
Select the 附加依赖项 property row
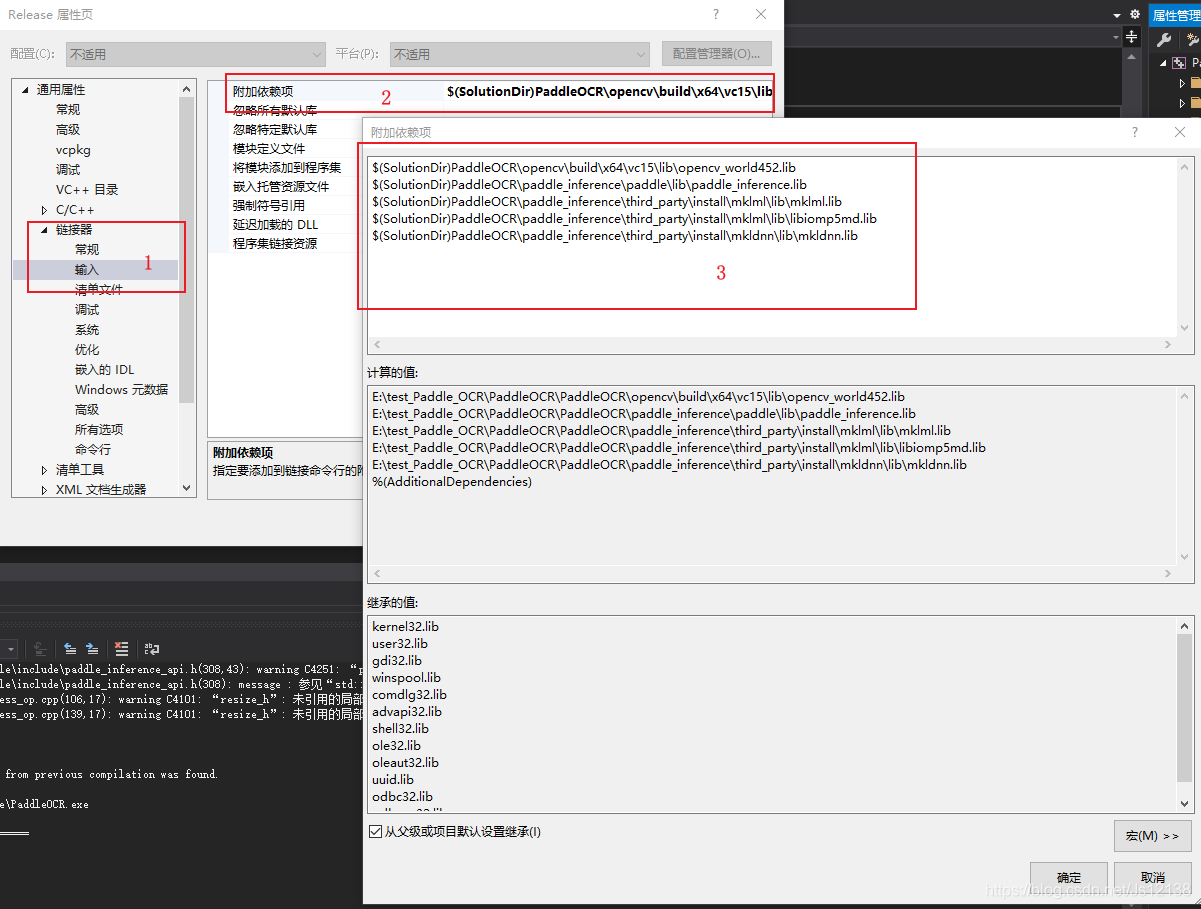pyautogui.click(x=500, y=91)
